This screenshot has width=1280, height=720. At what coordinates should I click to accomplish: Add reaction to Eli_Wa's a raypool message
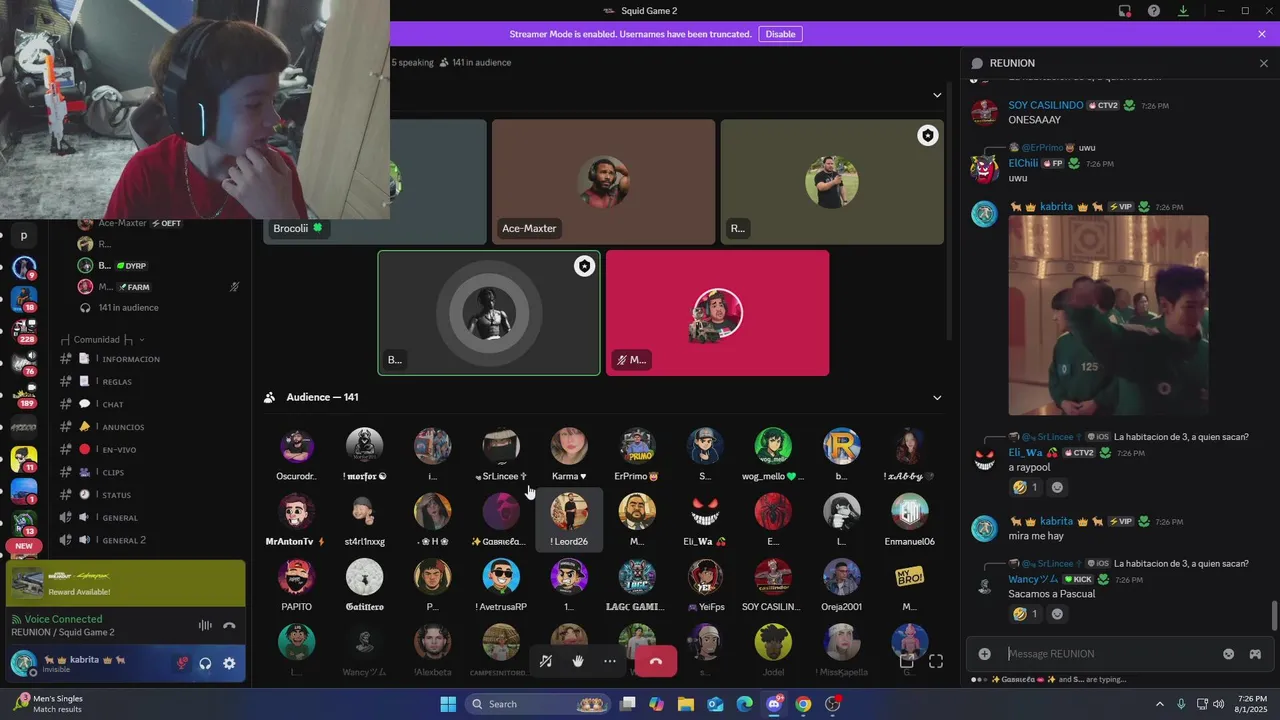click(x=1057, y=488)
